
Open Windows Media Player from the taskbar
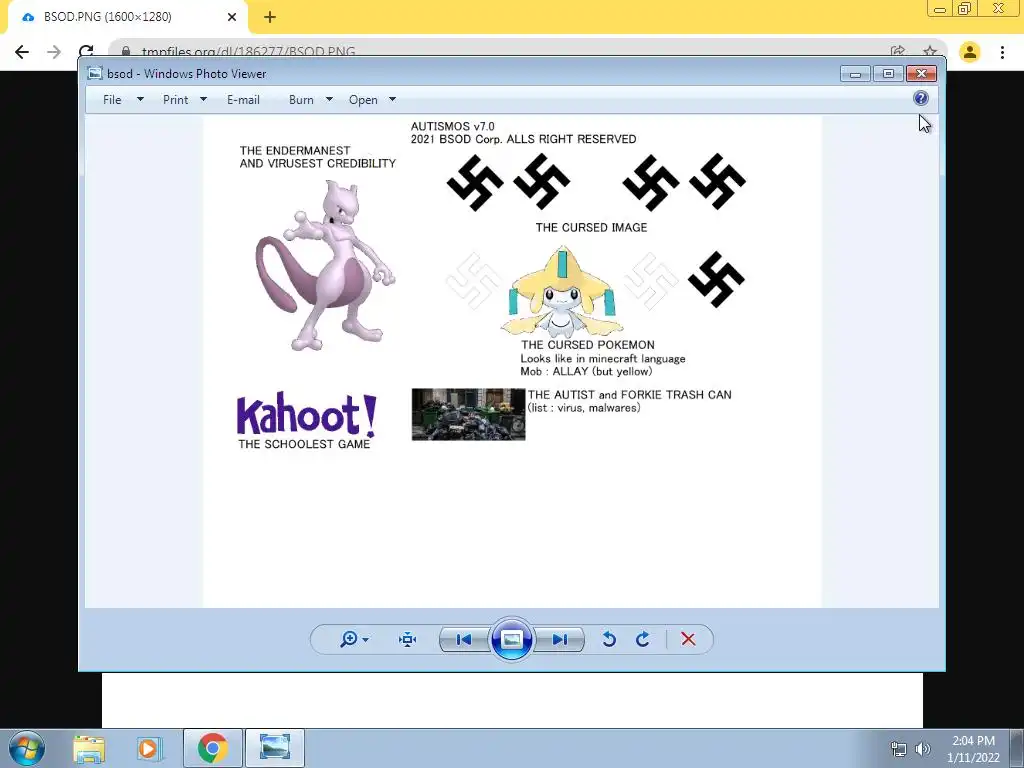[149, 748]
